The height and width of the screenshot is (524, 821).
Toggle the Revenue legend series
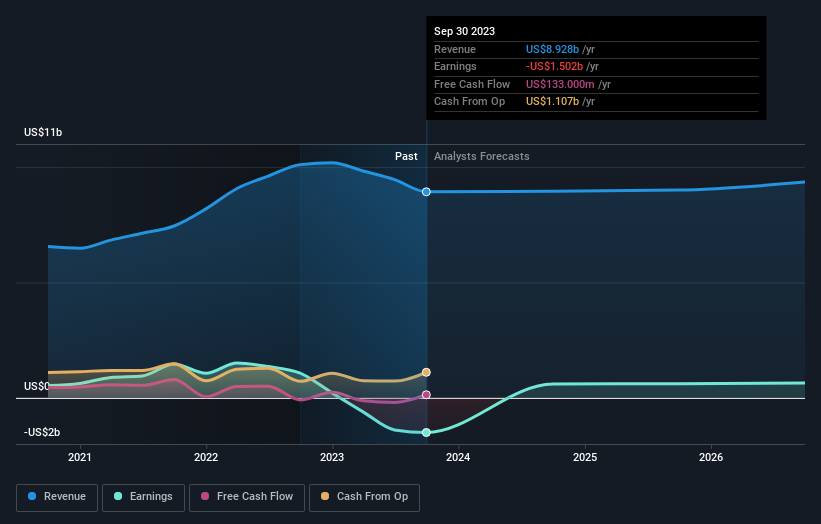tap(57, 497)
